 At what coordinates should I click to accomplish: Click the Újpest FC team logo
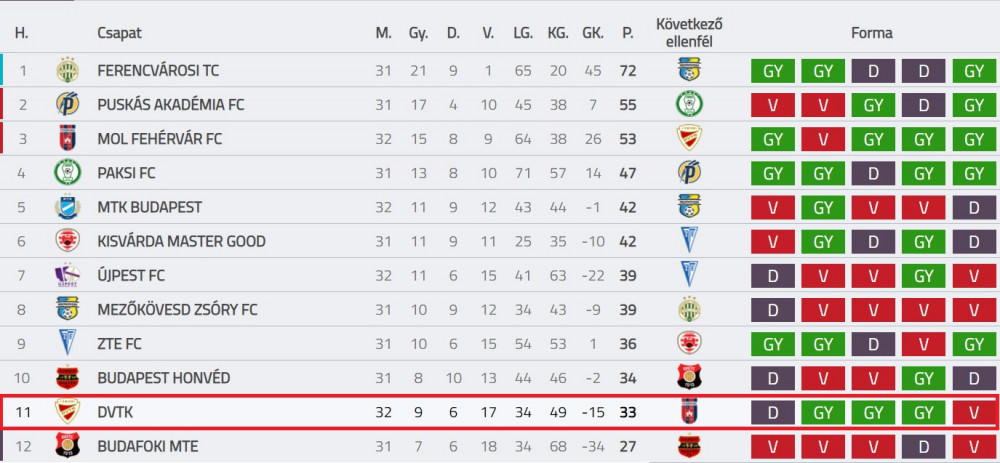[x=67, y=276]
